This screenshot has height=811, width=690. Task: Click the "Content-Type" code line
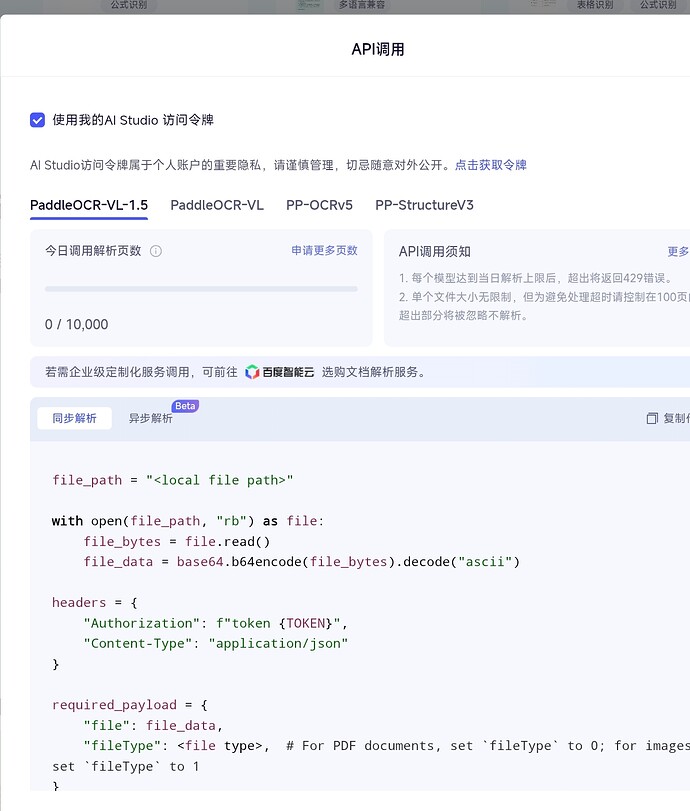tap(216, 643)
